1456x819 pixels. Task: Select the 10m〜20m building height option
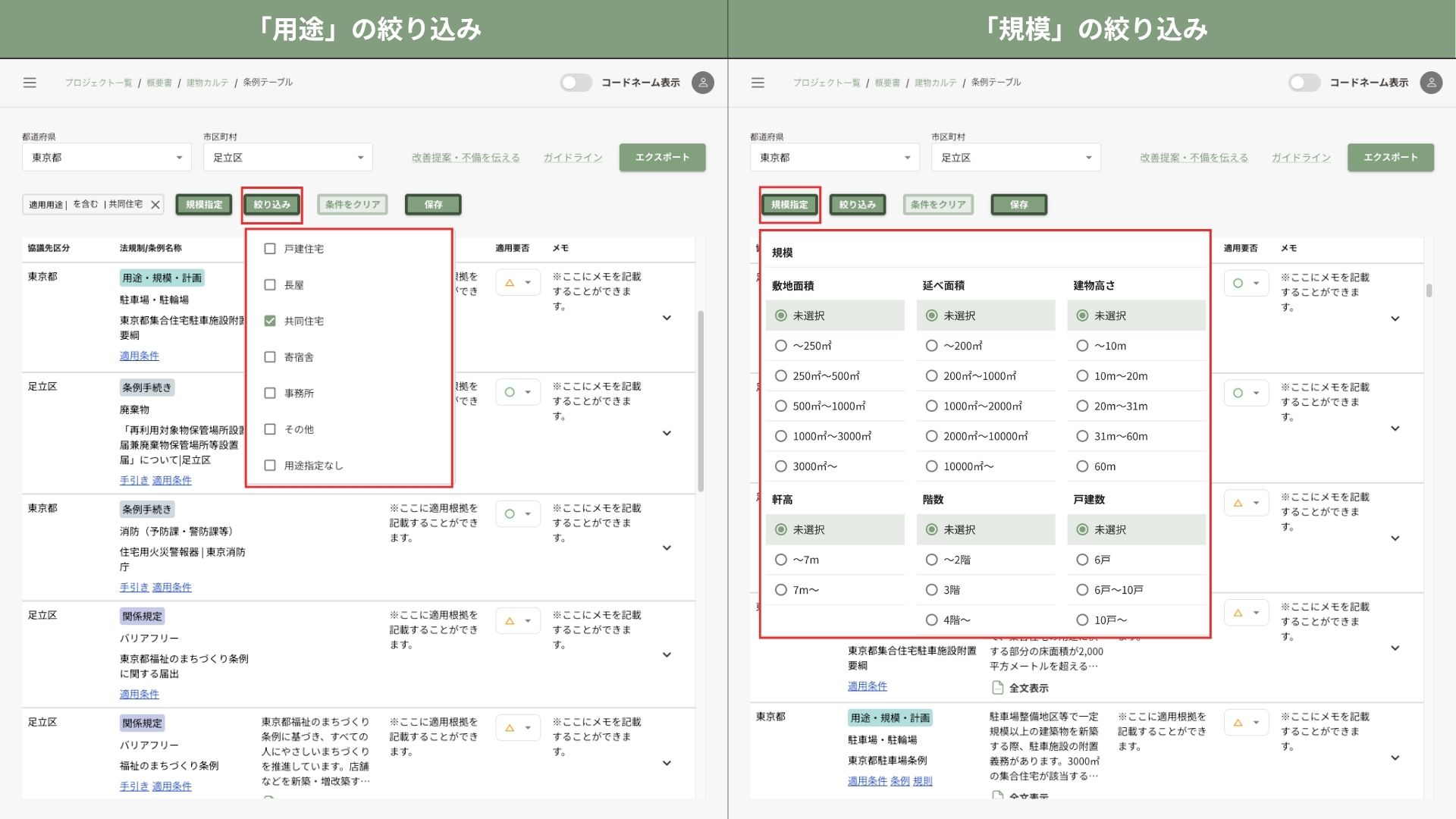(1082, 376)
